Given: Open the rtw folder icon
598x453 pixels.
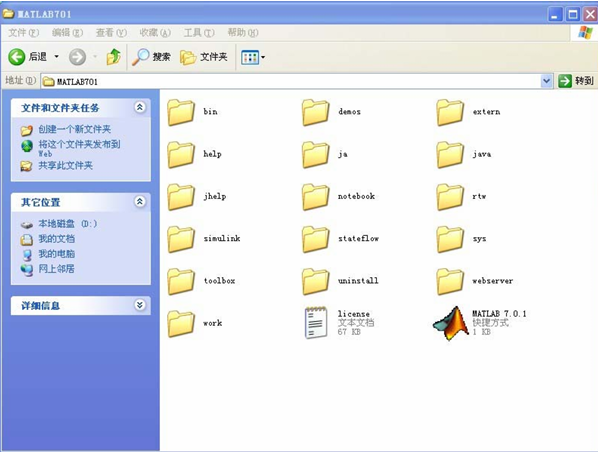Looking at the screenshot, I should [x=450, y=197].
